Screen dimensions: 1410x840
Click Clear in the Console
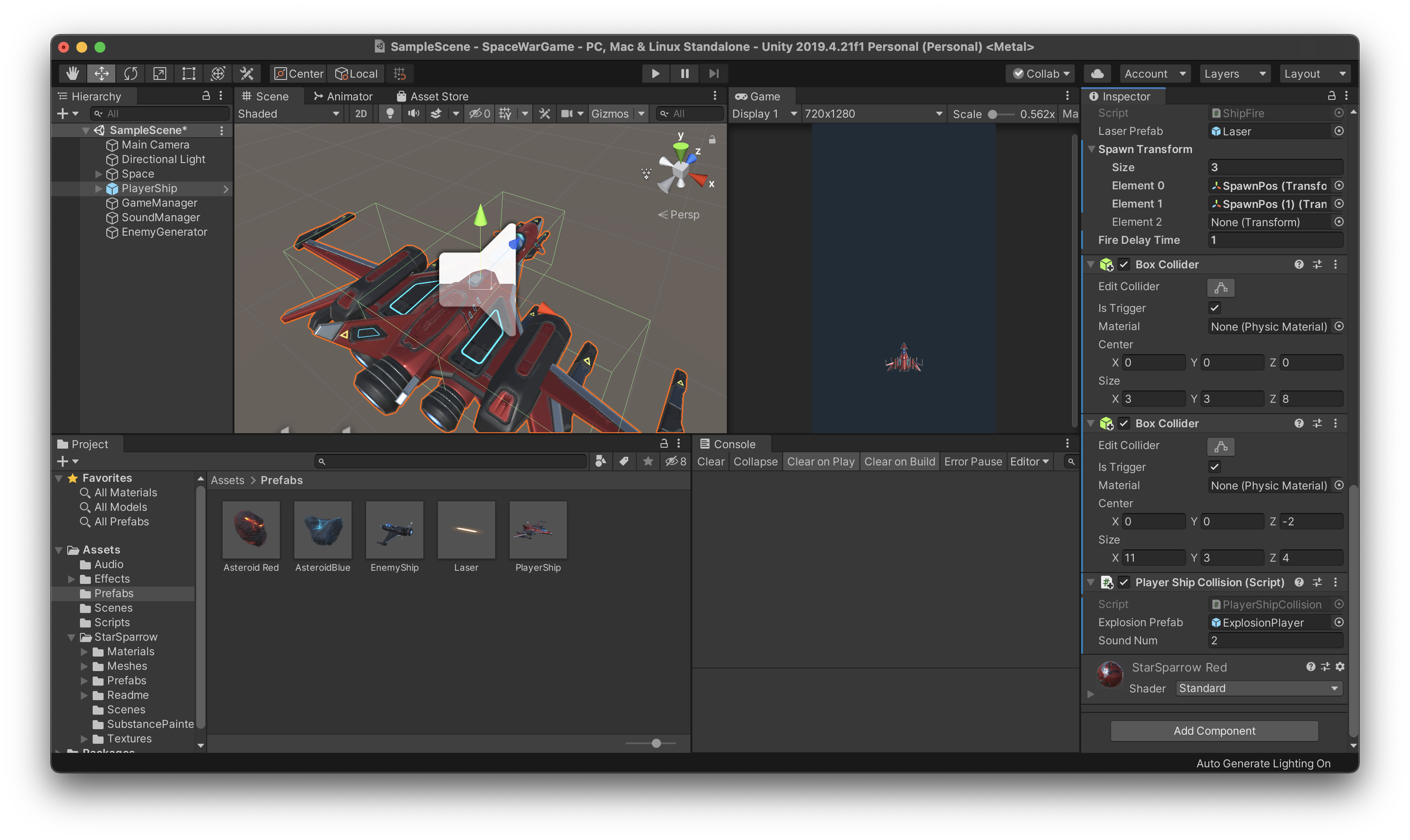[710, 461]
